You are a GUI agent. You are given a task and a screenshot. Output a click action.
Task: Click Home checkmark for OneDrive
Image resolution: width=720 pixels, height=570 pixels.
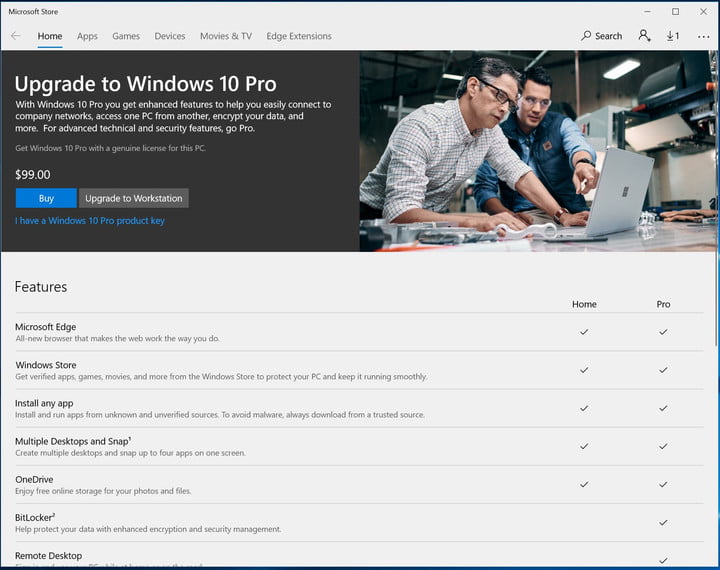pyautogui.click(x=584, y=484)
